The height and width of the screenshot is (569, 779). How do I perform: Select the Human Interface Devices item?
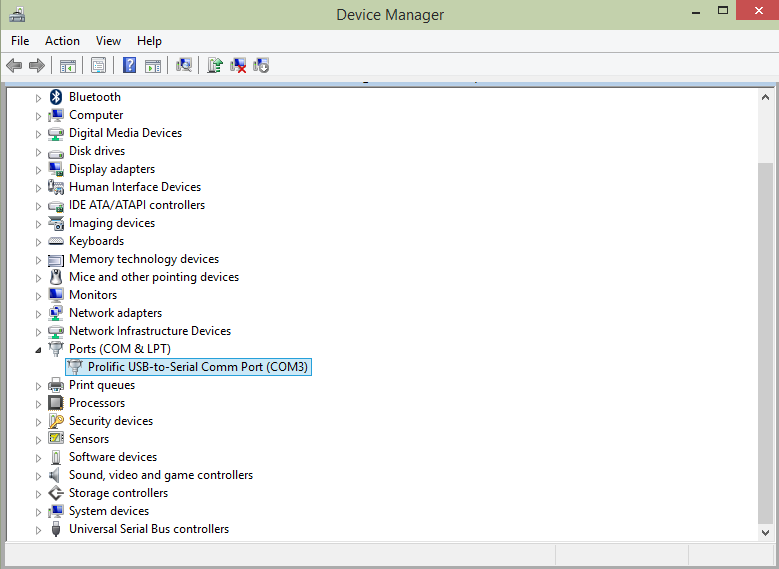[x=134, y=187]
